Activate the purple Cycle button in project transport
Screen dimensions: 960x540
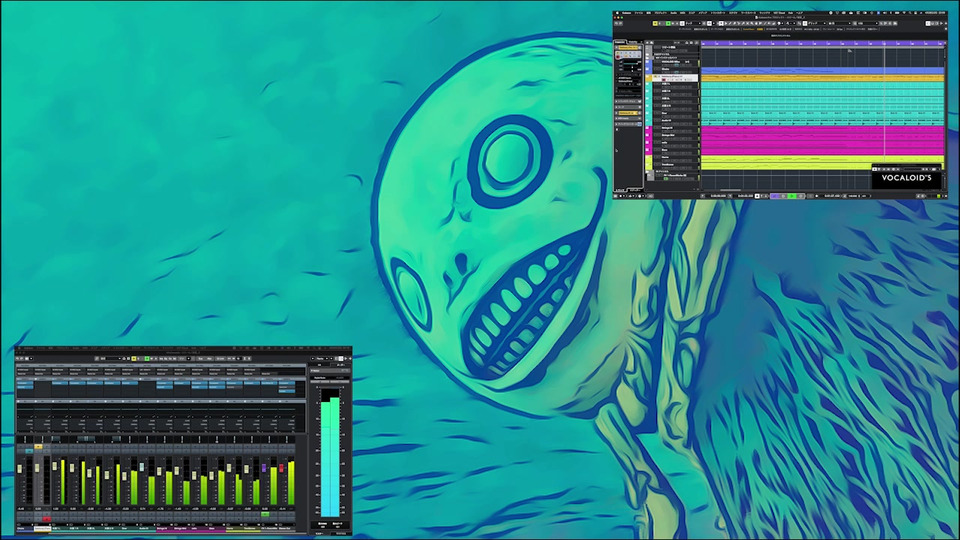pyautogui.click(x=774, y=196)
